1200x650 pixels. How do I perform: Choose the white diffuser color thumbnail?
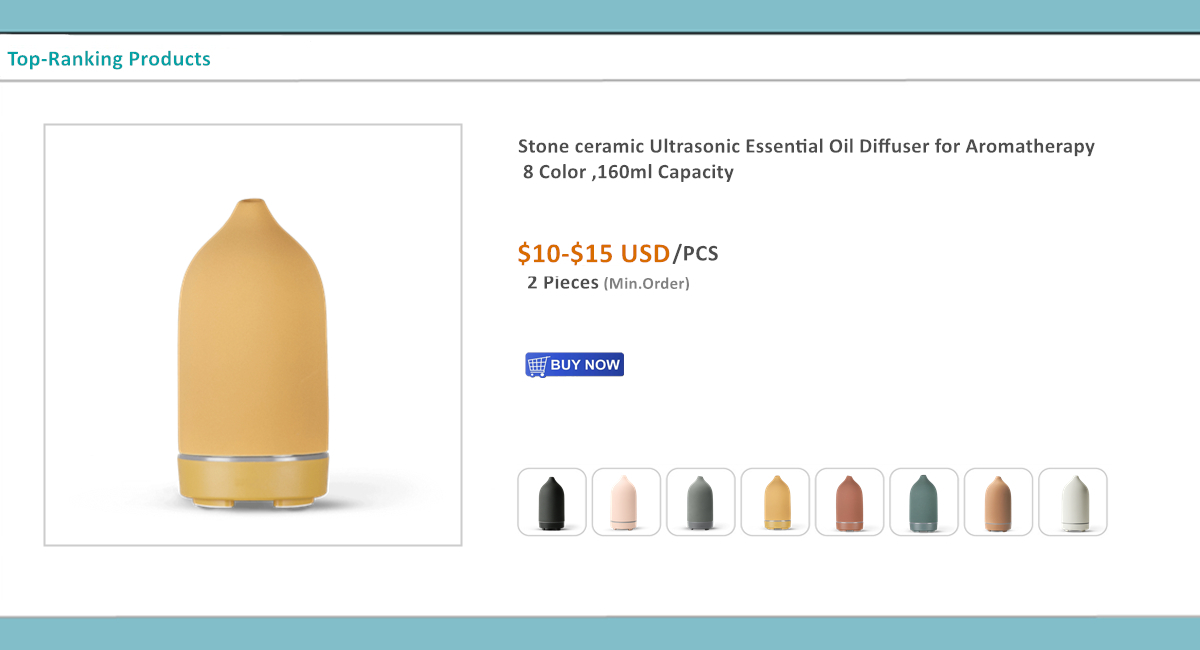click(1073, 502)
